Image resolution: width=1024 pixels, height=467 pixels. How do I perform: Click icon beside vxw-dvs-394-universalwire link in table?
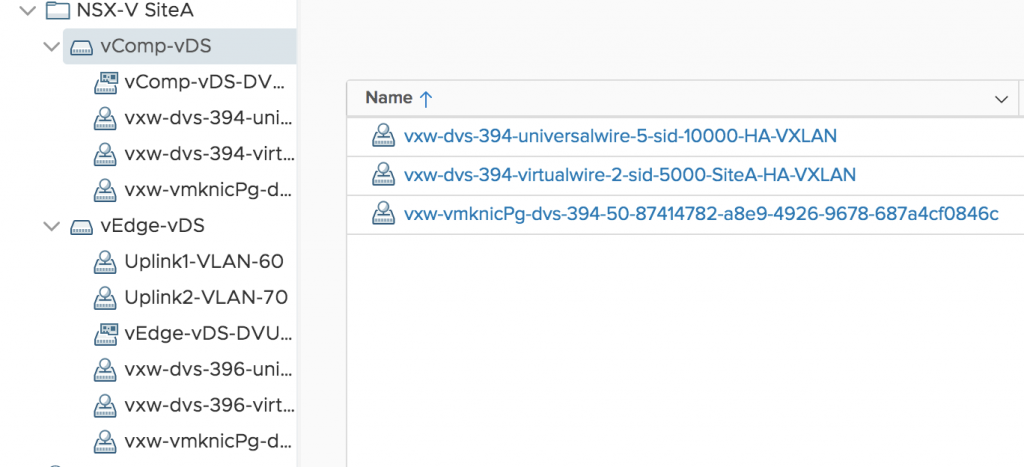point(383,136)
